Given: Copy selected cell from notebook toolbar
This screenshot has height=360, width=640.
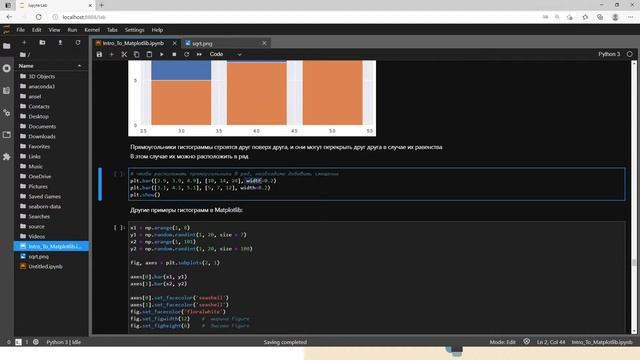Looking at the screenshot, I should click(x=136, y=54).
